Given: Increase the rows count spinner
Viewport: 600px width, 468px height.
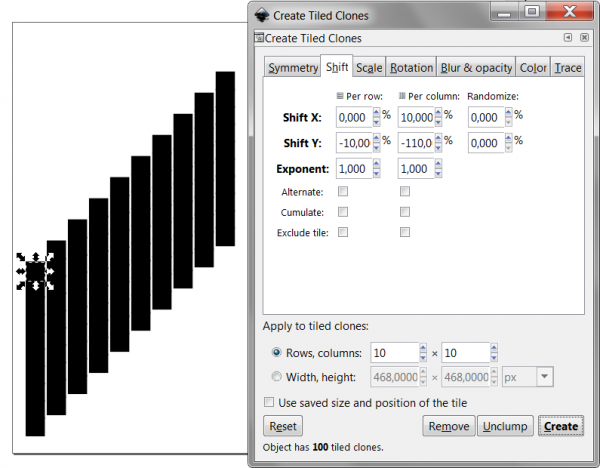Looking at the screenshot, I should (x=423, y=348).
